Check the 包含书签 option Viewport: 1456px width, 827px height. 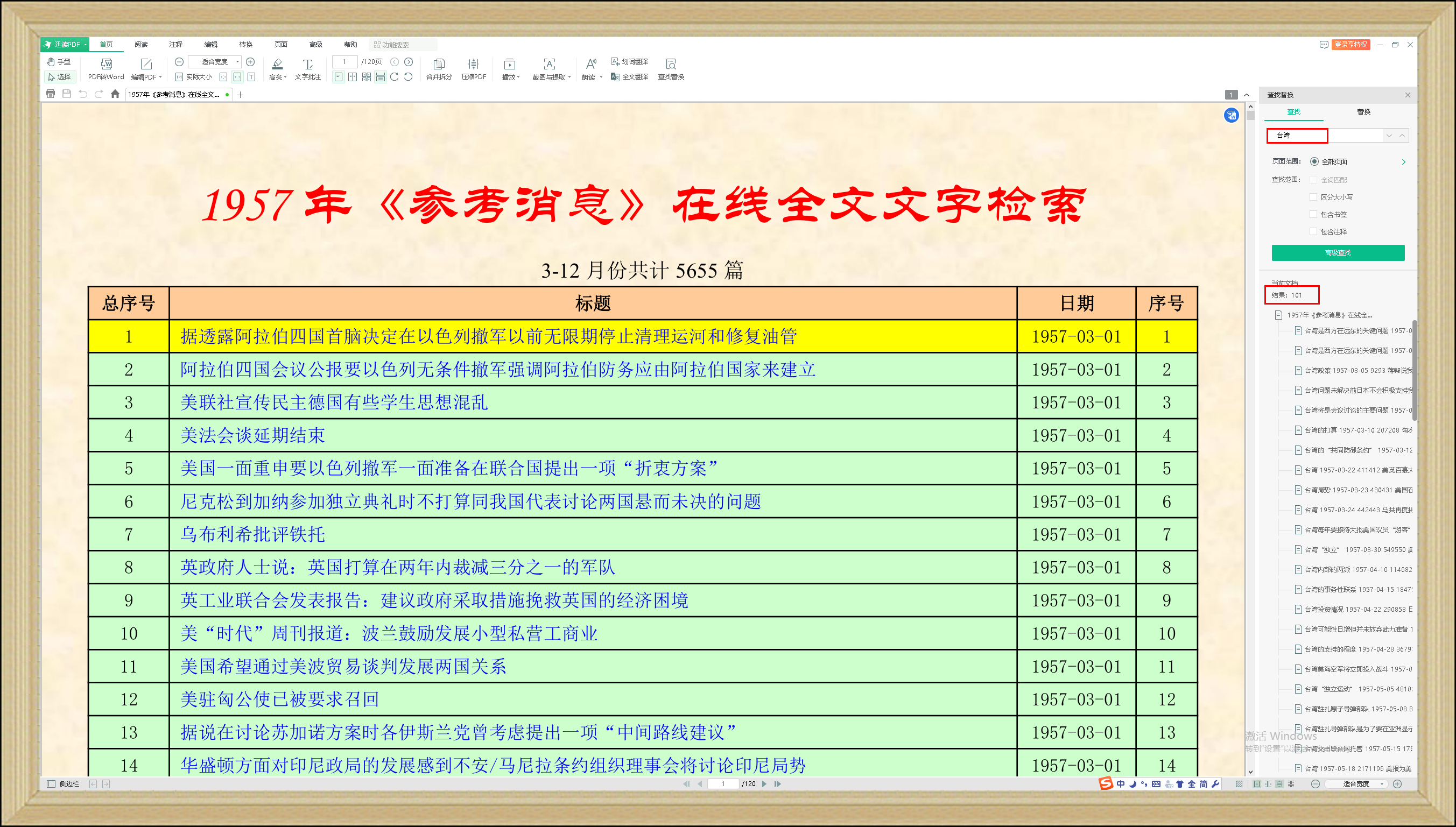click(1313, 214)
